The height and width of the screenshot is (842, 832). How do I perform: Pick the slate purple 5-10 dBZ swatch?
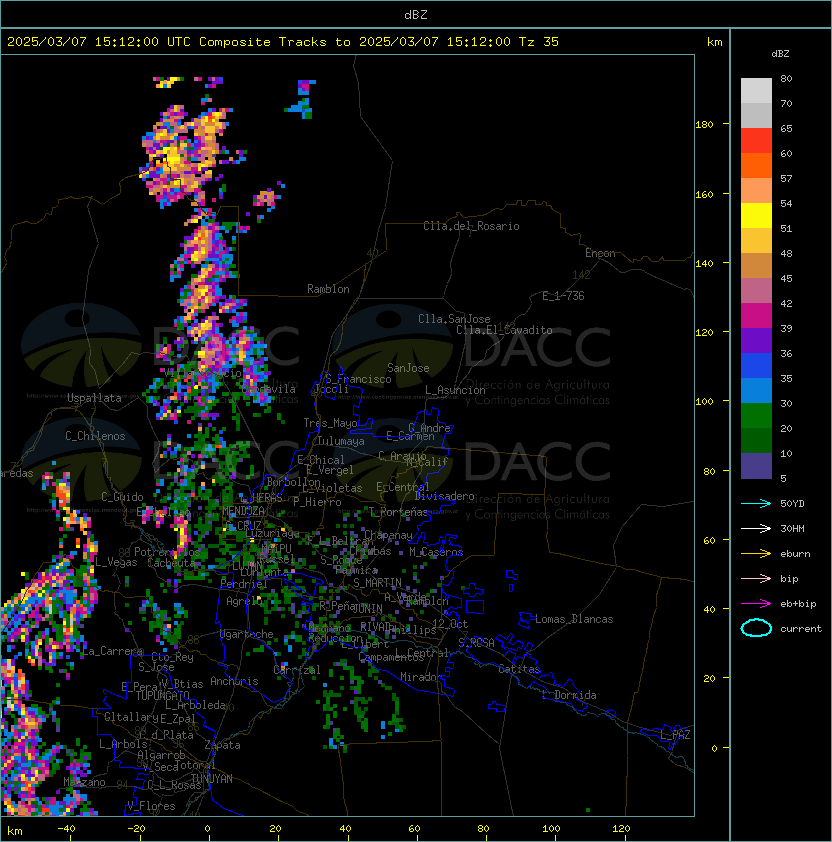point(756,466)
